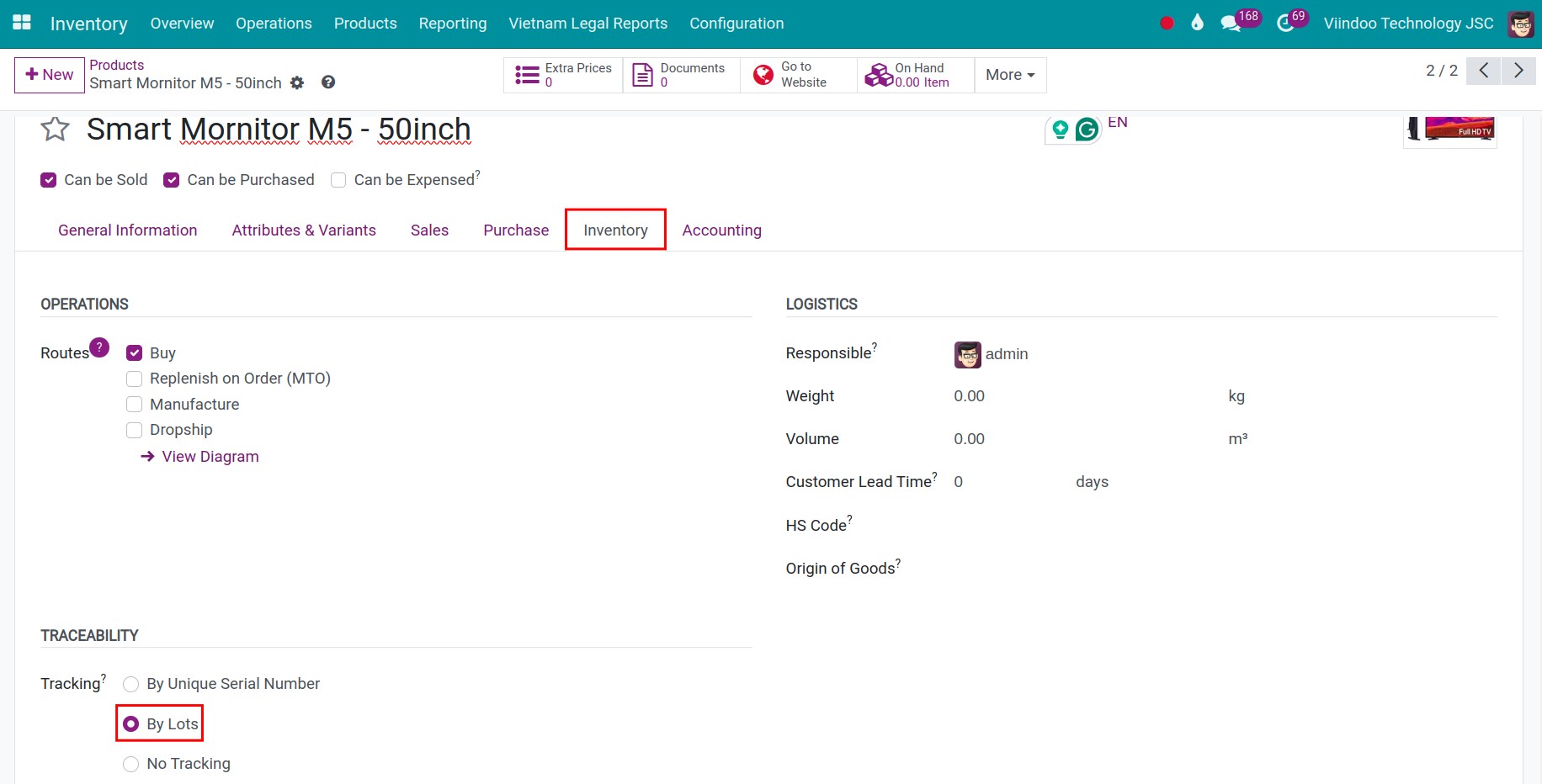Open conversations with 168 unread messages
The image size is (1542, 784).
(1240, 21)
